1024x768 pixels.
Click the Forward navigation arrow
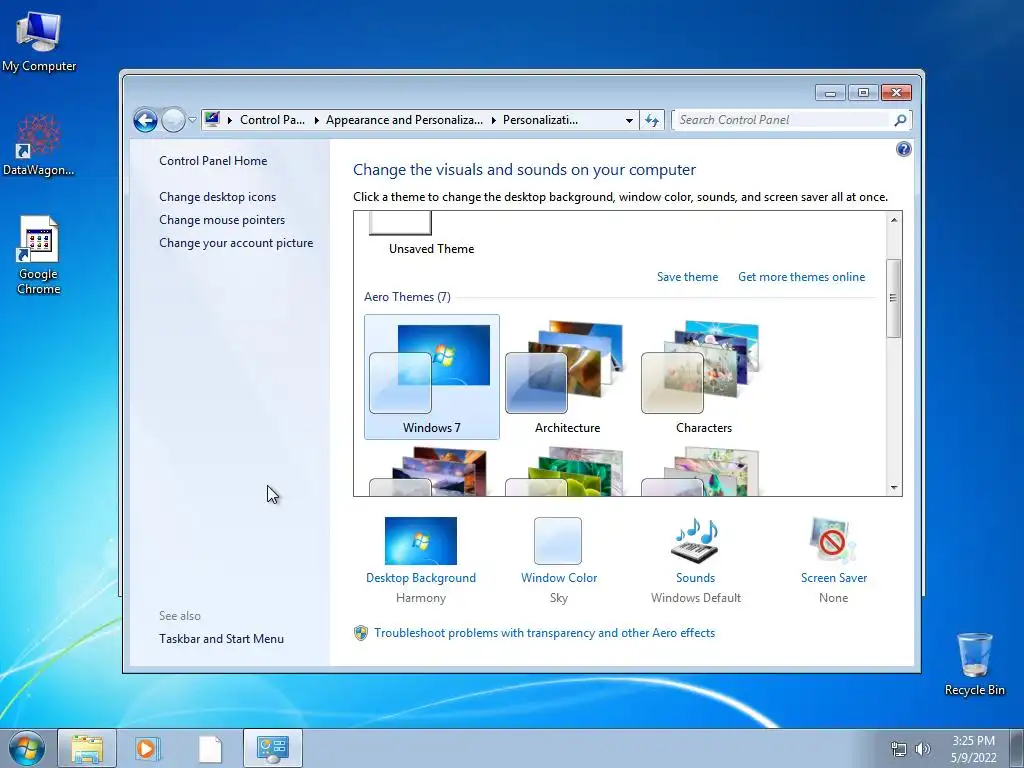[173, 120]
